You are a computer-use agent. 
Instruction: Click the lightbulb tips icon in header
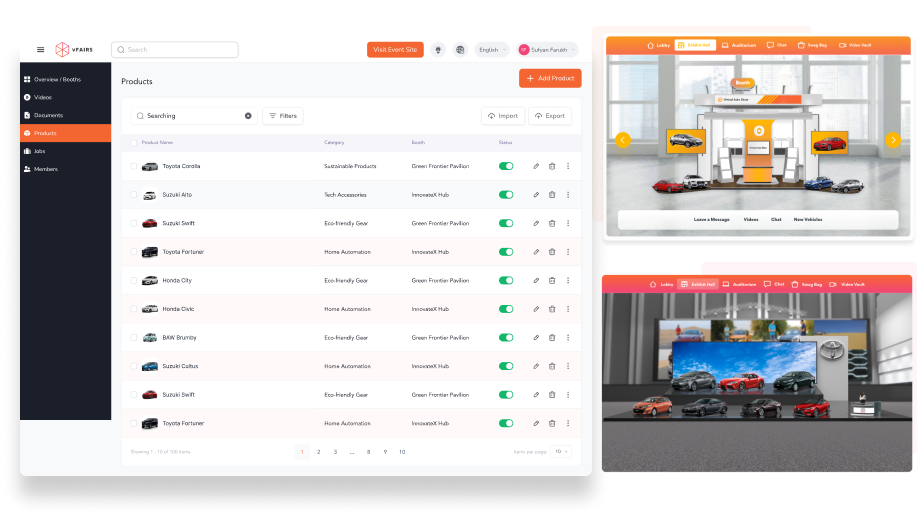pyautogui.click(x=438, y=50)
